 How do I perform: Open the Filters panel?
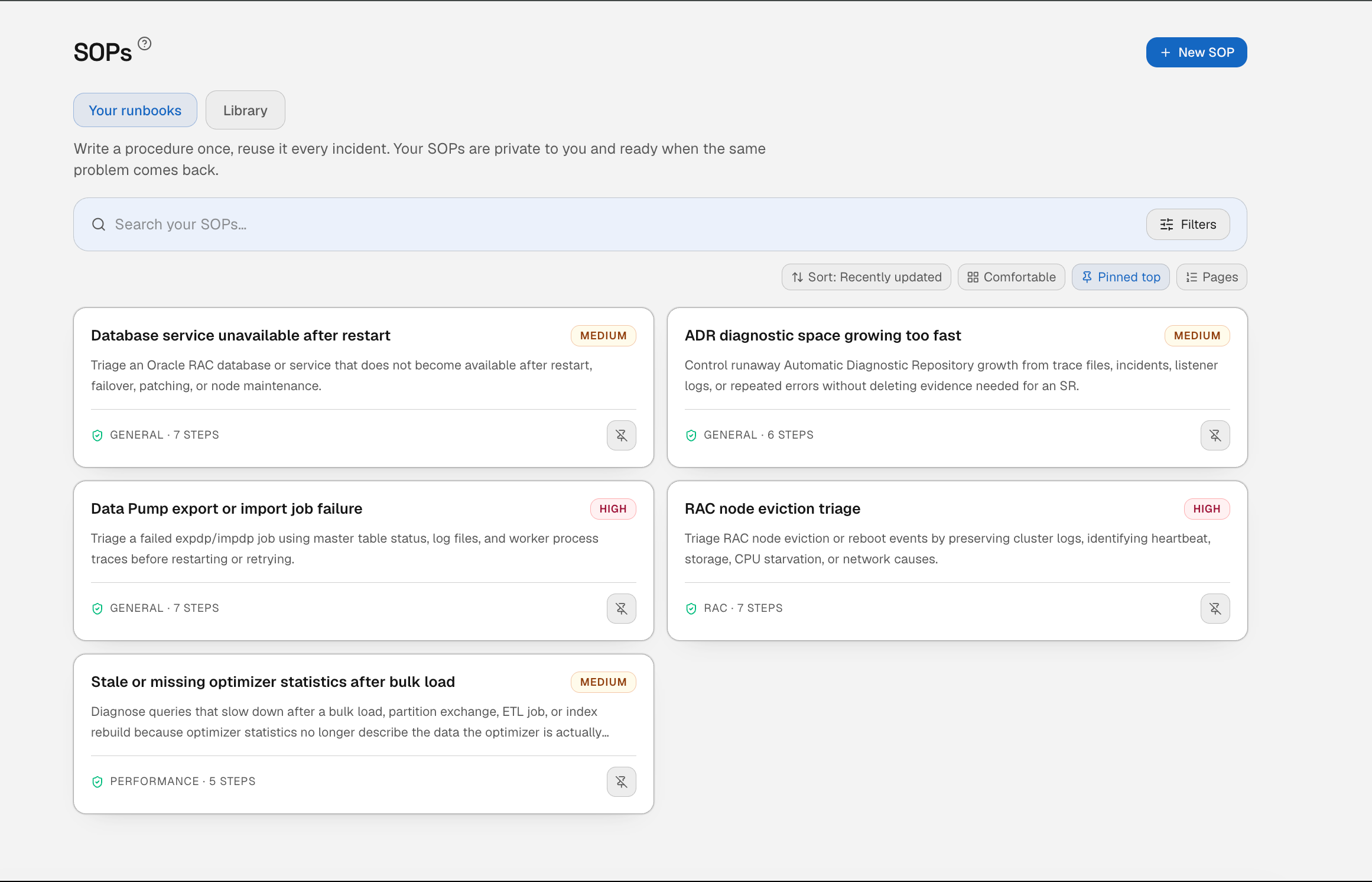coord(1188,225)
